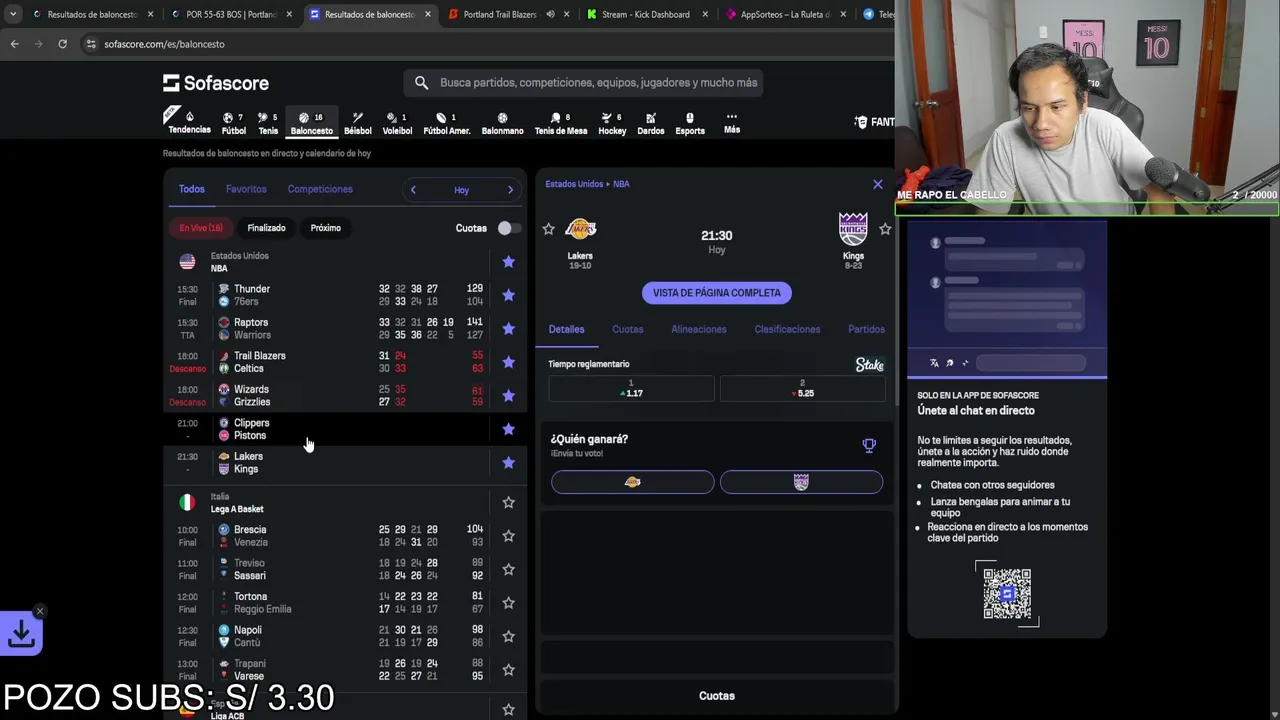Screen dimensions: 1280x720
Task: Vote for Lakers to win
Action: tap(632, 482)
